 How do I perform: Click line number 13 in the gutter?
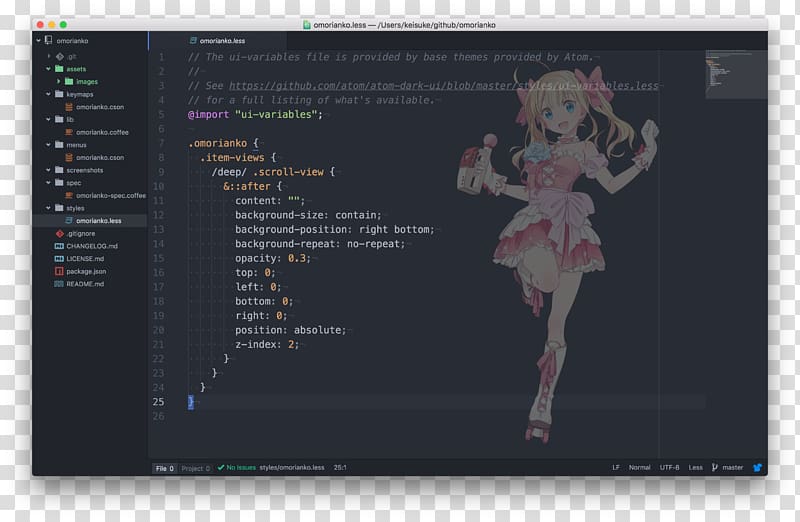(158, 230)
